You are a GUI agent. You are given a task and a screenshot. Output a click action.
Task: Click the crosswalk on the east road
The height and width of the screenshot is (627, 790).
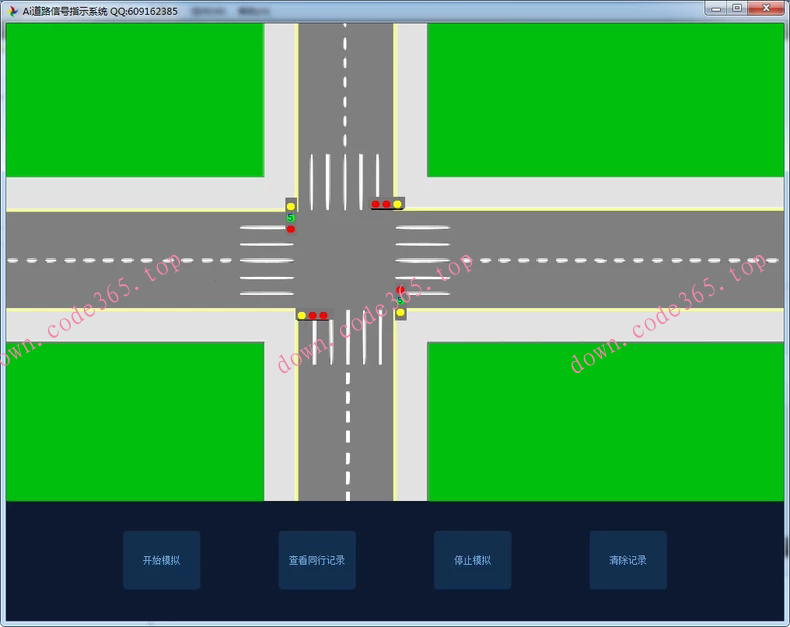point(423,261)
